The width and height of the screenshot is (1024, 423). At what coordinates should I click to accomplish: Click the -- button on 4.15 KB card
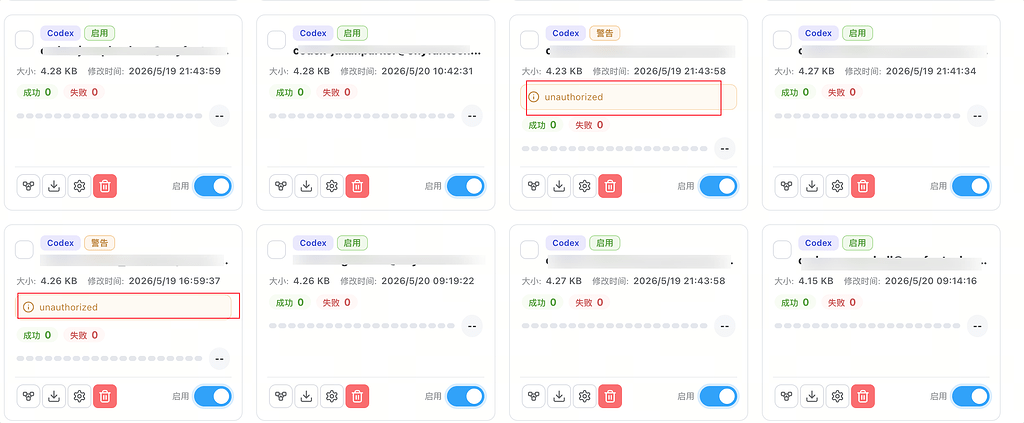[x=978, y=326]
